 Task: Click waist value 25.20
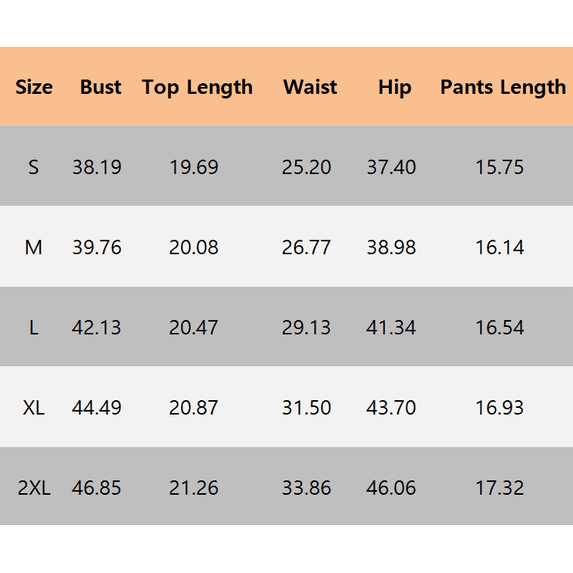(306, 167)
